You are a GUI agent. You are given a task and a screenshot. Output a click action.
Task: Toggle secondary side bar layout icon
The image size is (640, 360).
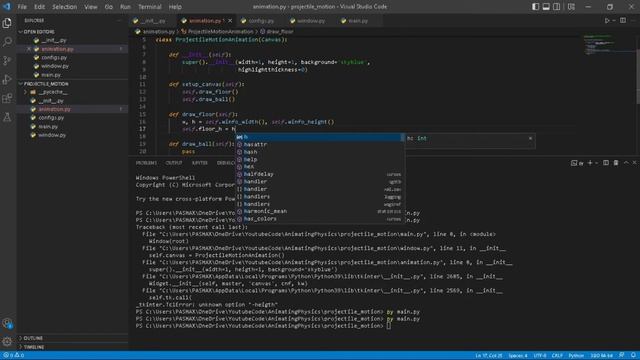coord(556,7)
